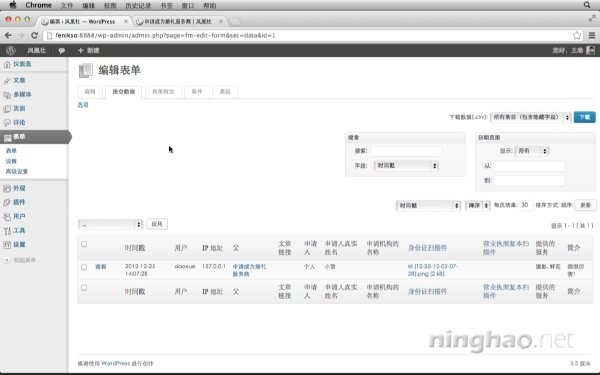The height and width of the screenshot is (375, 600).
Task: Open the 多媒体 media sidebar icon
Action: (x=7, y=95)
